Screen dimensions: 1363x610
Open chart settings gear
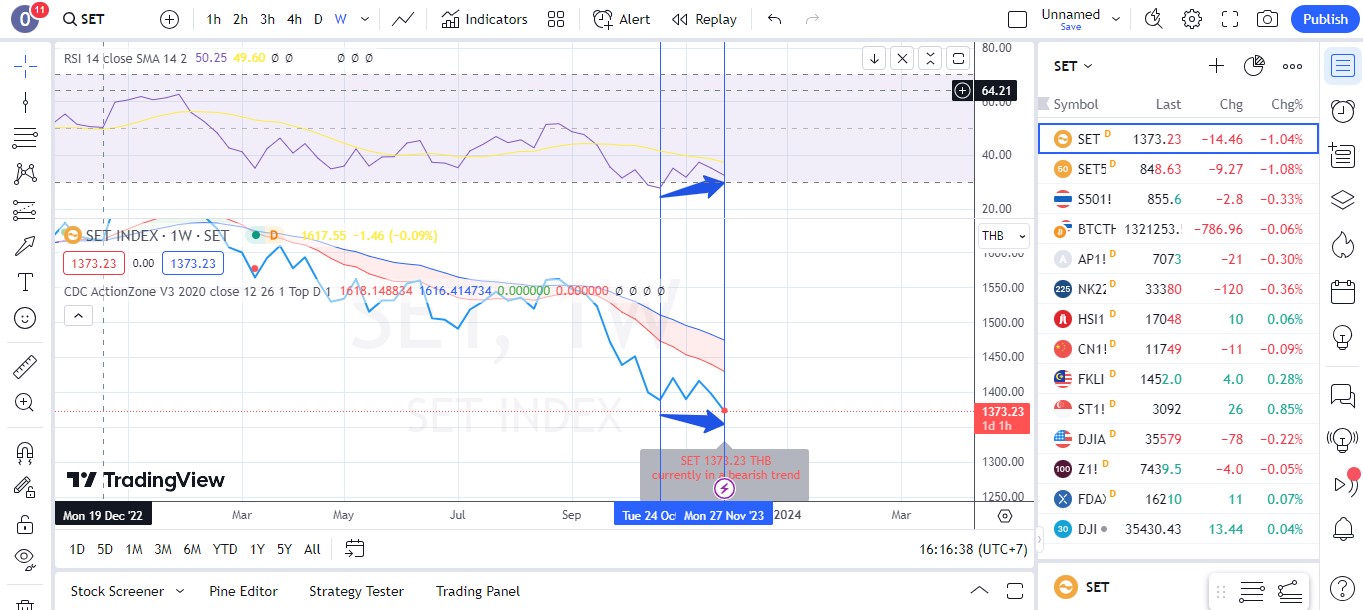pyautogui.click(x=1192, y=19)
